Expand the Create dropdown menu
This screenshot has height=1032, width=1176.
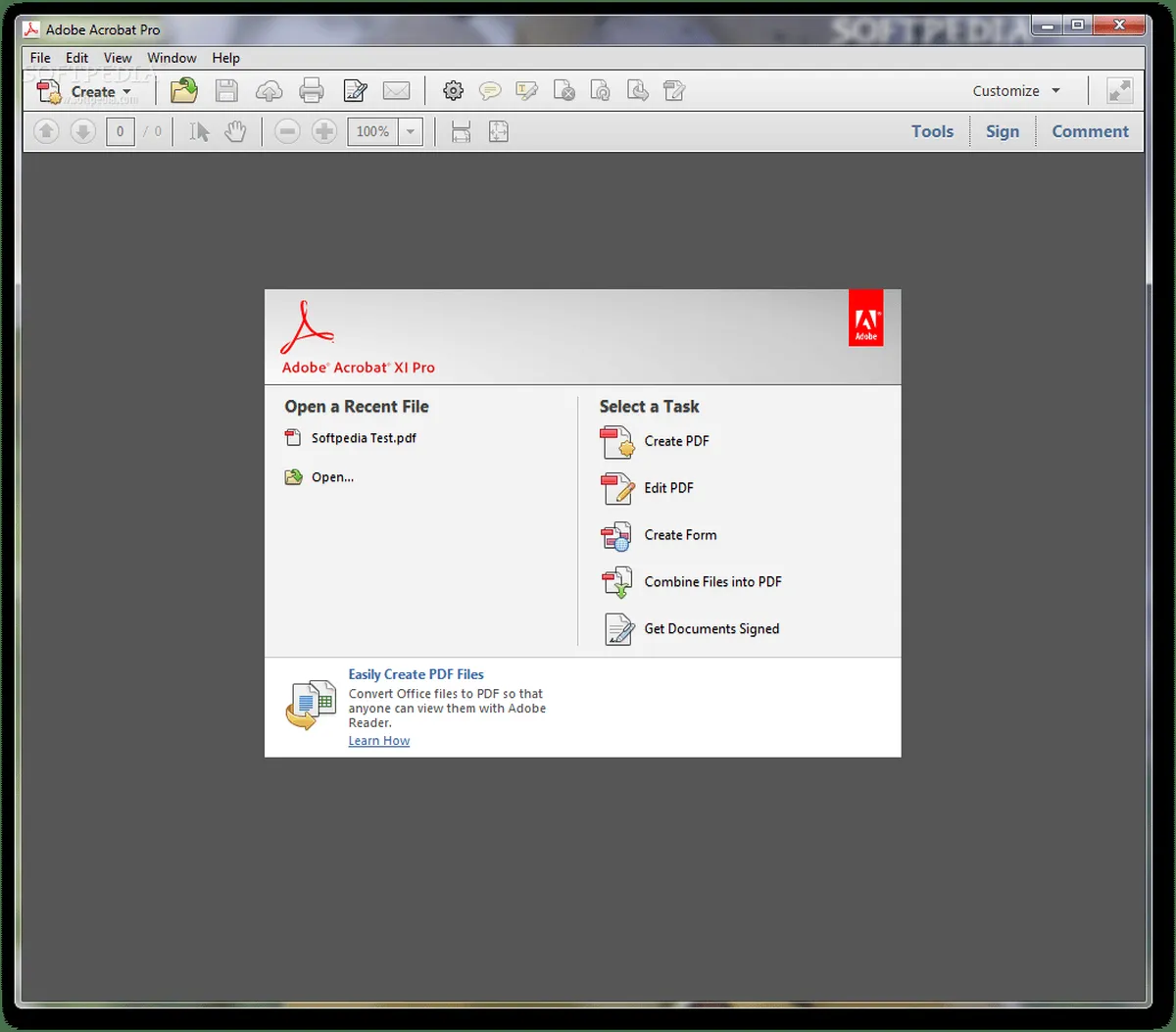pos(126,92)
